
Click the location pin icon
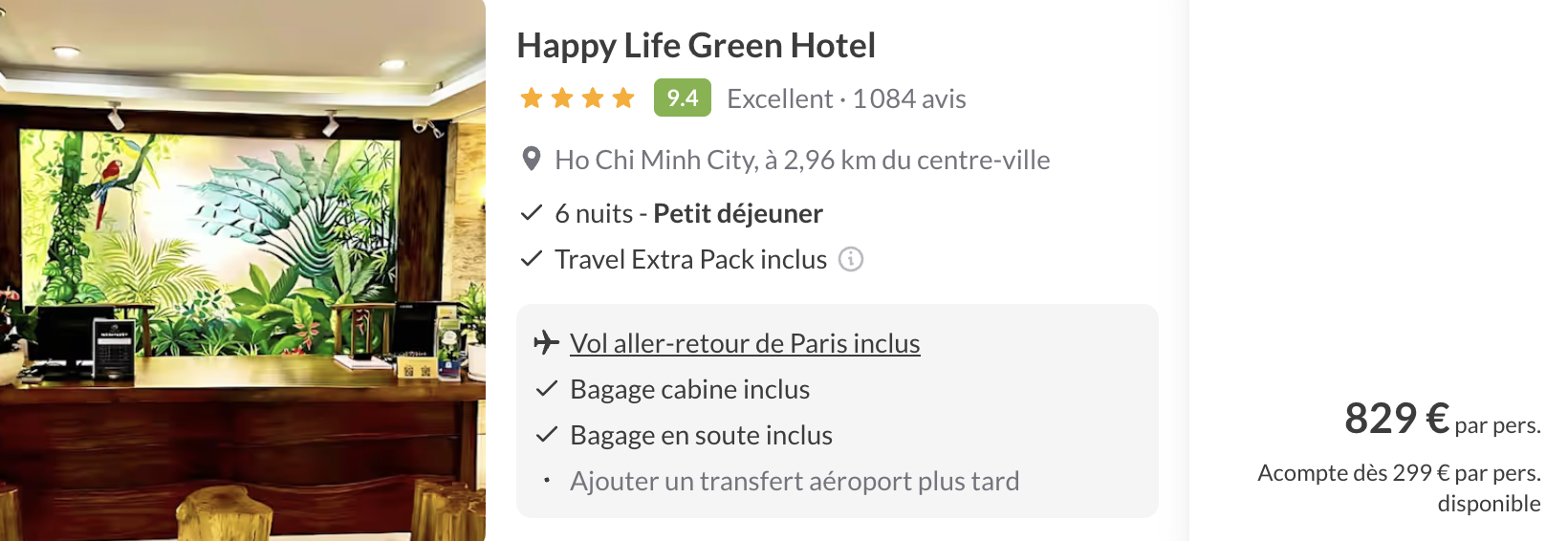coord(532,160)
